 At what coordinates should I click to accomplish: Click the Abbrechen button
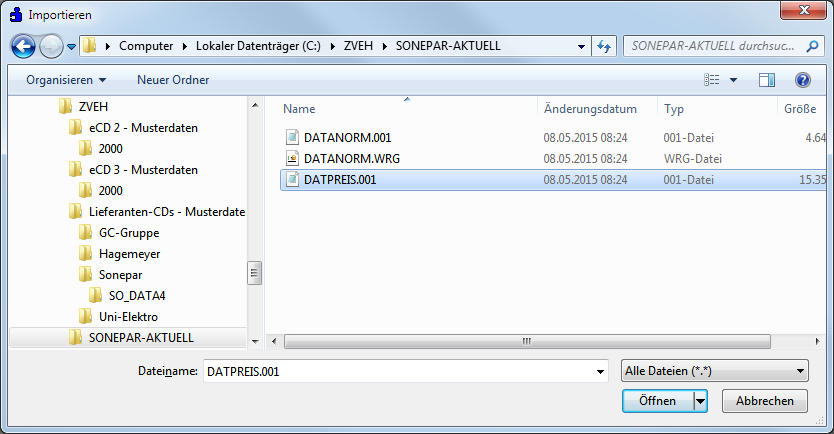764,401
